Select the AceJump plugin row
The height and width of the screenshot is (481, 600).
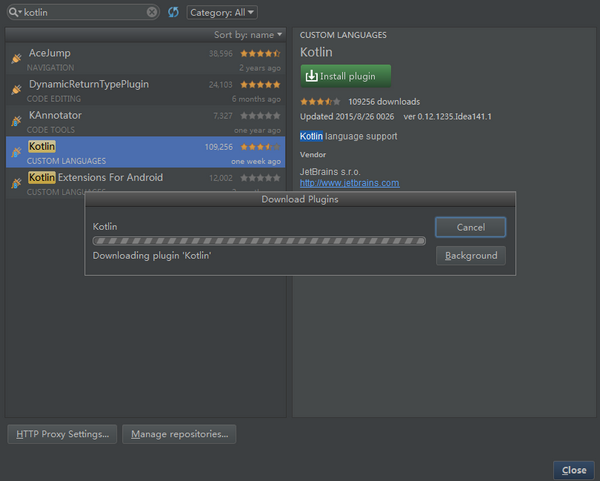(145, 59)
